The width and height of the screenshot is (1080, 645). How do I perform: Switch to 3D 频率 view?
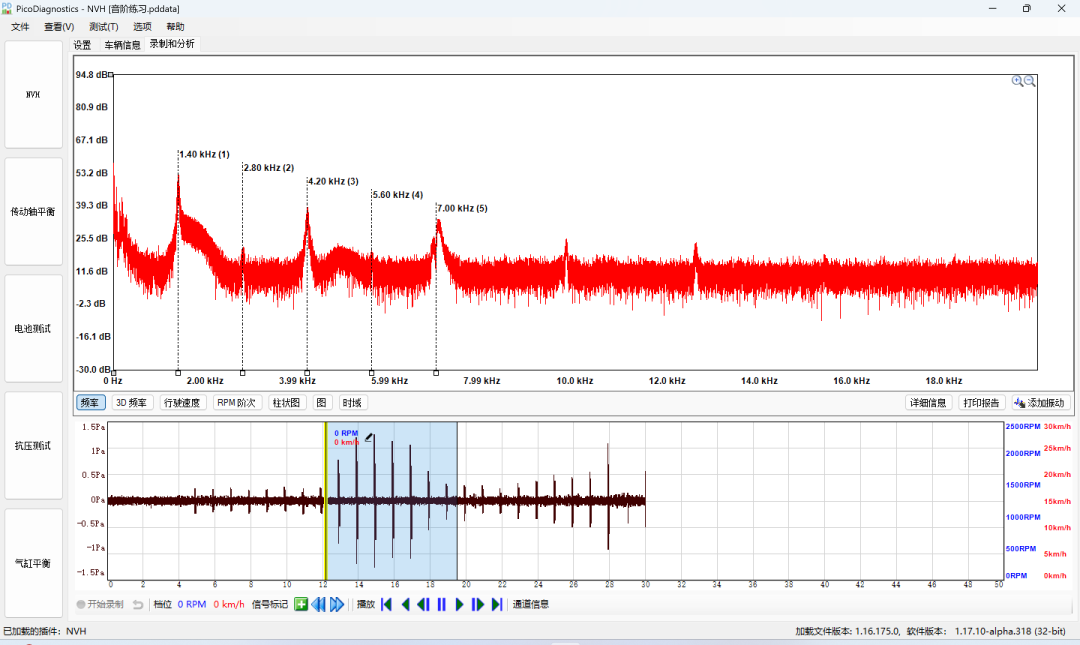tap(131, 402)
